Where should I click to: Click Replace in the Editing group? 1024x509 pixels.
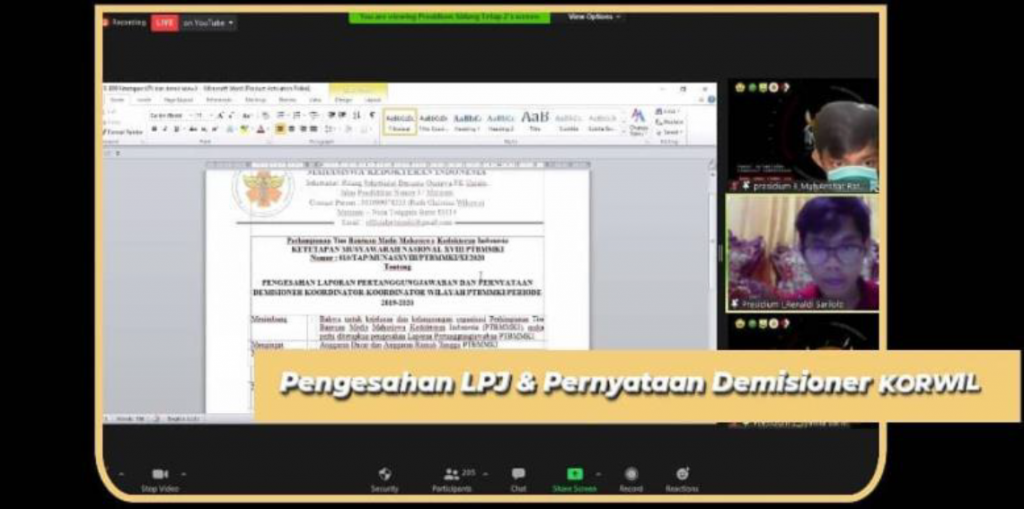(669, 122)
